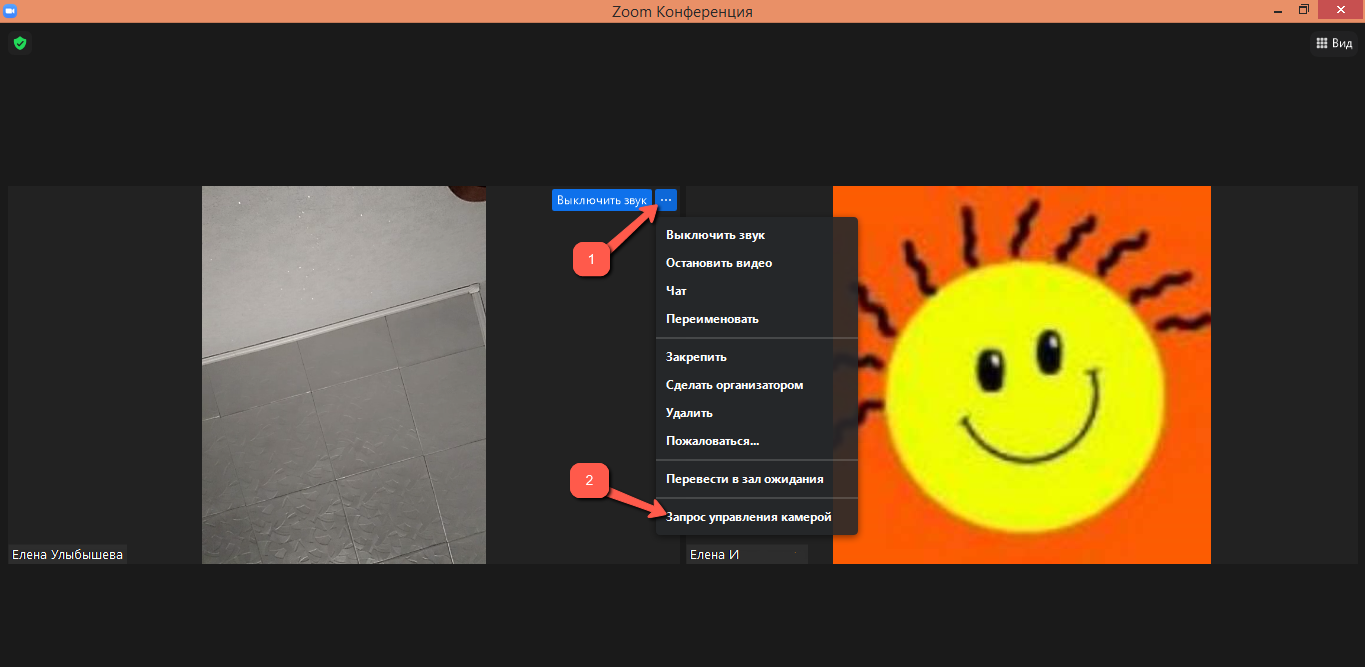This screenshot has width=1365, height=667.
Task: Choose Пожаловаться... from the menu
Action: [712, 441]
